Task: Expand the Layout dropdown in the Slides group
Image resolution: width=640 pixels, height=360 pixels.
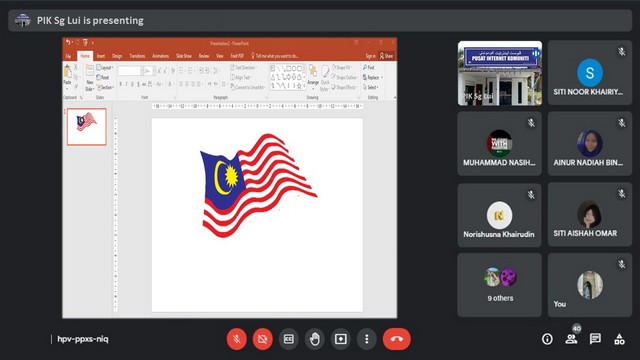Action: click(105, 68)
